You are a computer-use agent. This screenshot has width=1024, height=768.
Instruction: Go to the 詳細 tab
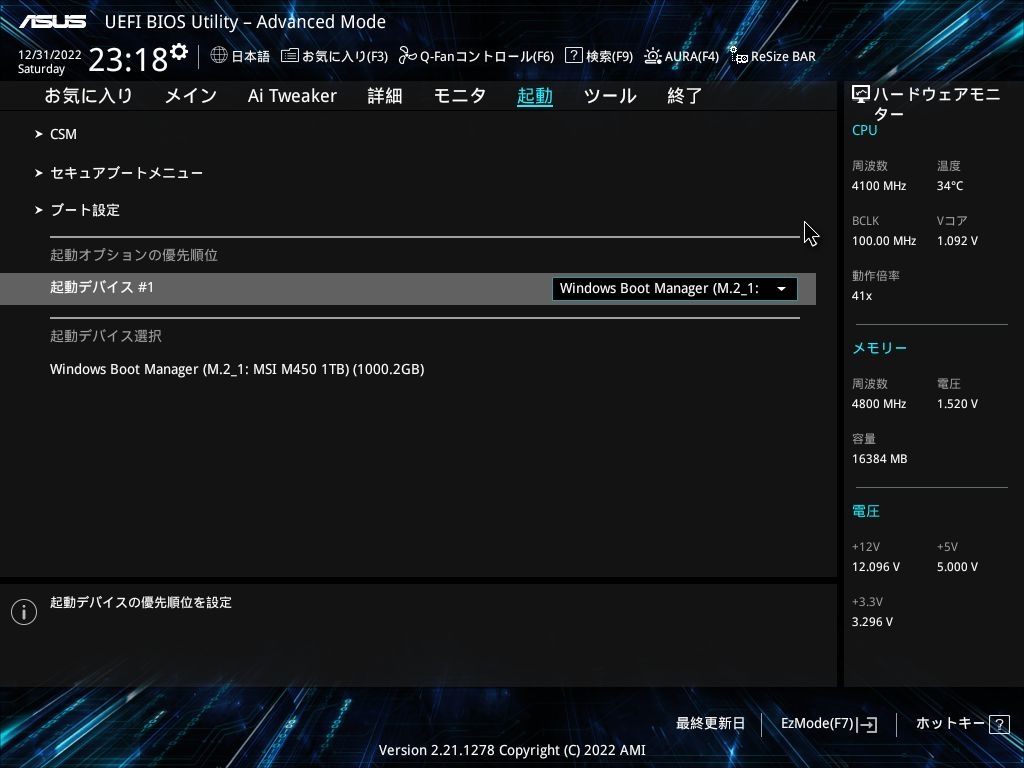[x=385, y=96]
